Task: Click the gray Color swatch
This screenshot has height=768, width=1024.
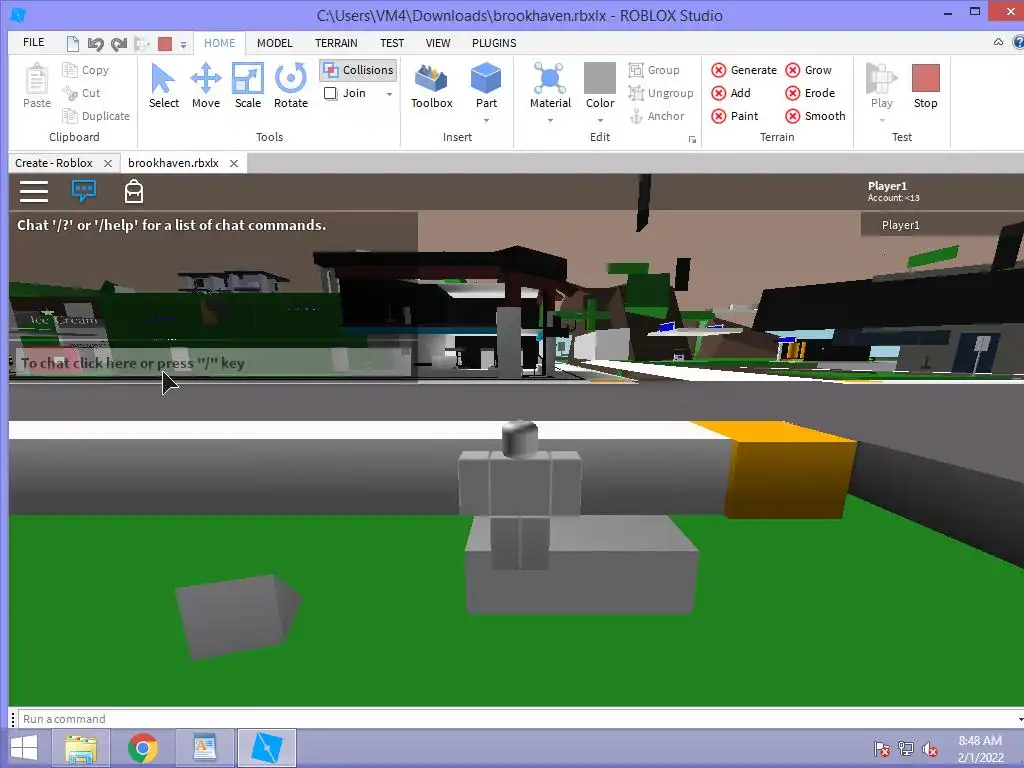Action: tap(600, 78)
